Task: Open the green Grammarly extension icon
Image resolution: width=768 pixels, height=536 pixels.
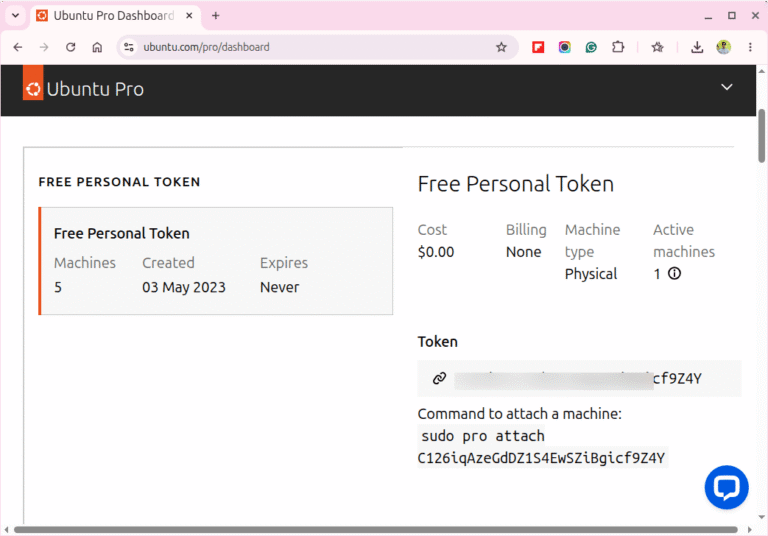Action: (591, 47)
